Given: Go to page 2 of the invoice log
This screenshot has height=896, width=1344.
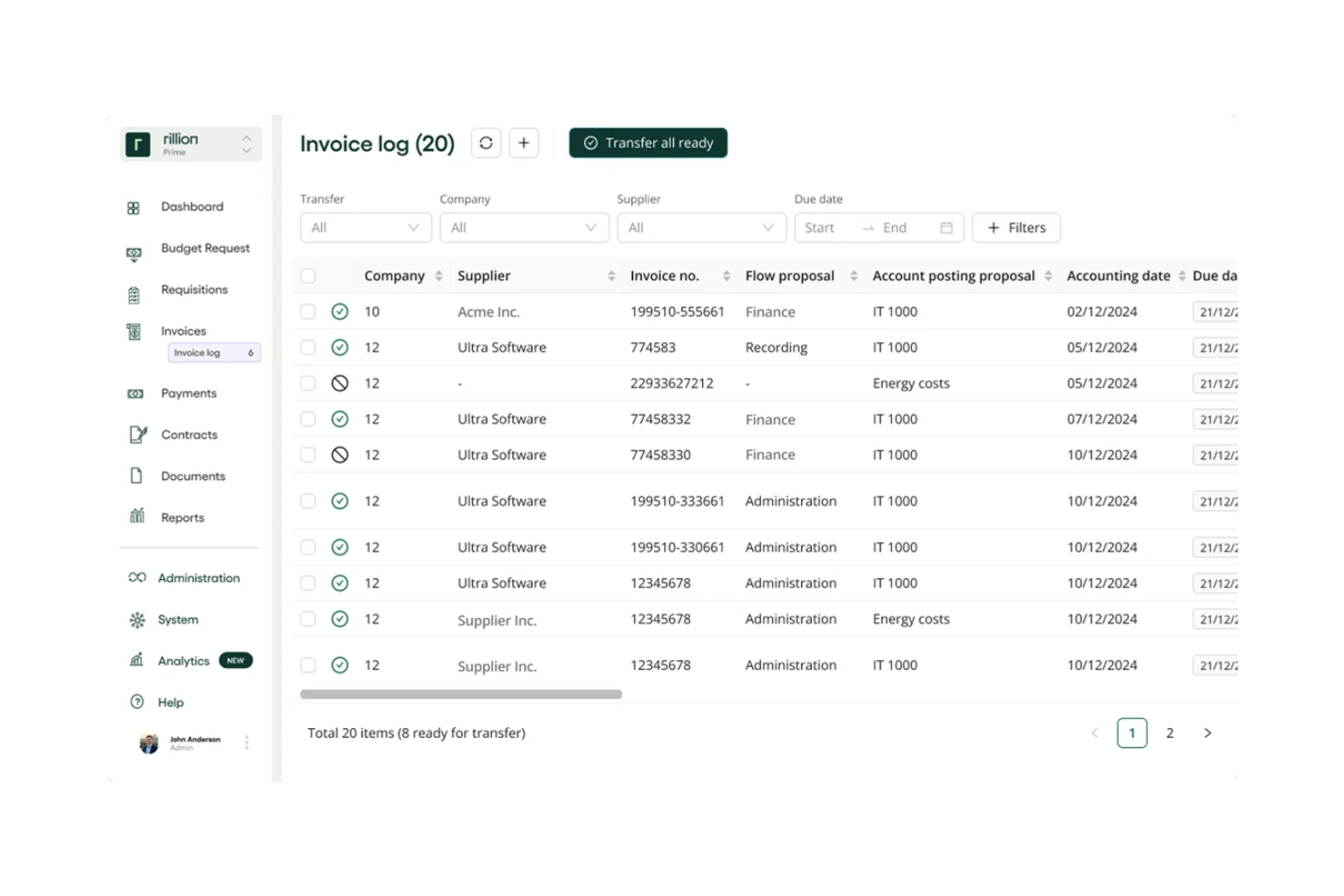Looking at the screenshot, I should pos(1170,733).
